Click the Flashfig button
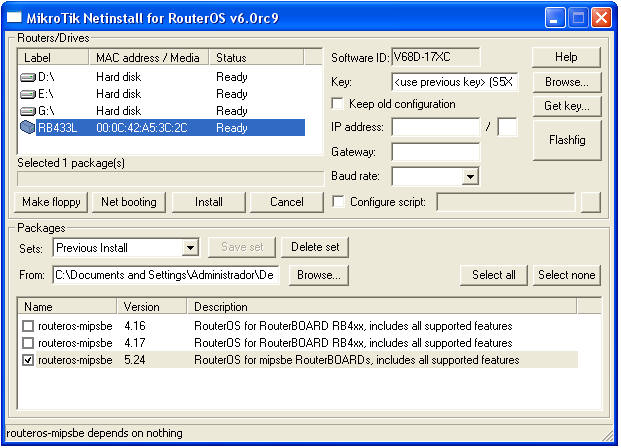The height and width of the screenshot is (448, 621). coord(567,140)
